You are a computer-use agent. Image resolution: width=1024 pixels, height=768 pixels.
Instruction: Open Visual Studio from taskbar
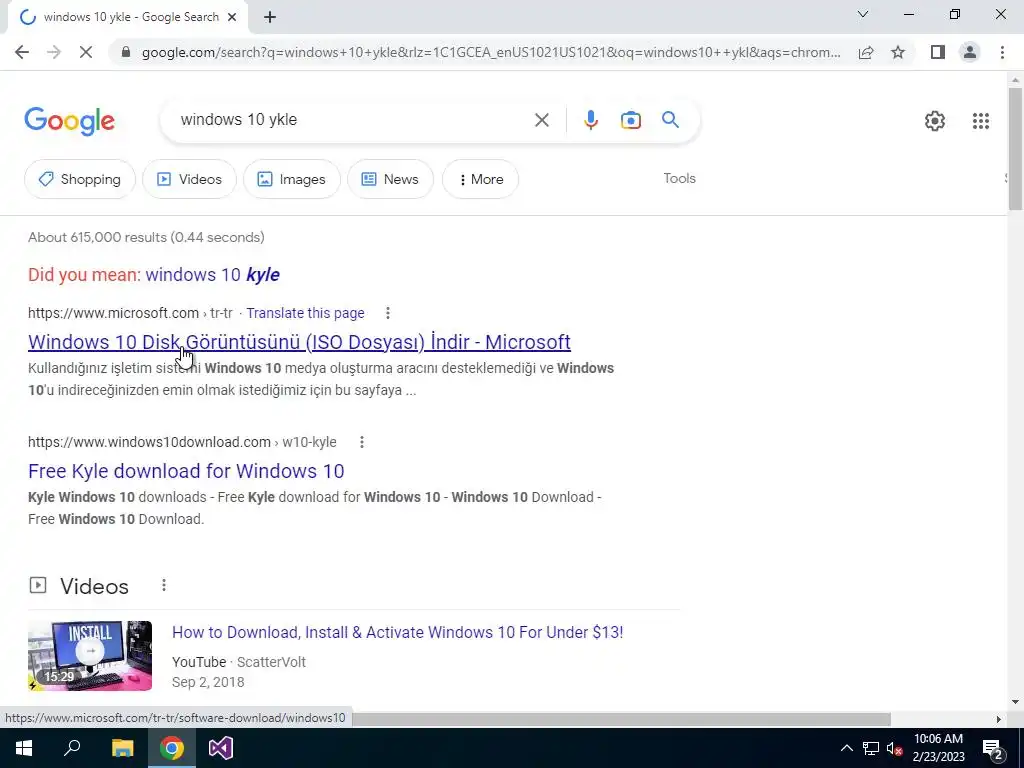(x=221, y=748)
